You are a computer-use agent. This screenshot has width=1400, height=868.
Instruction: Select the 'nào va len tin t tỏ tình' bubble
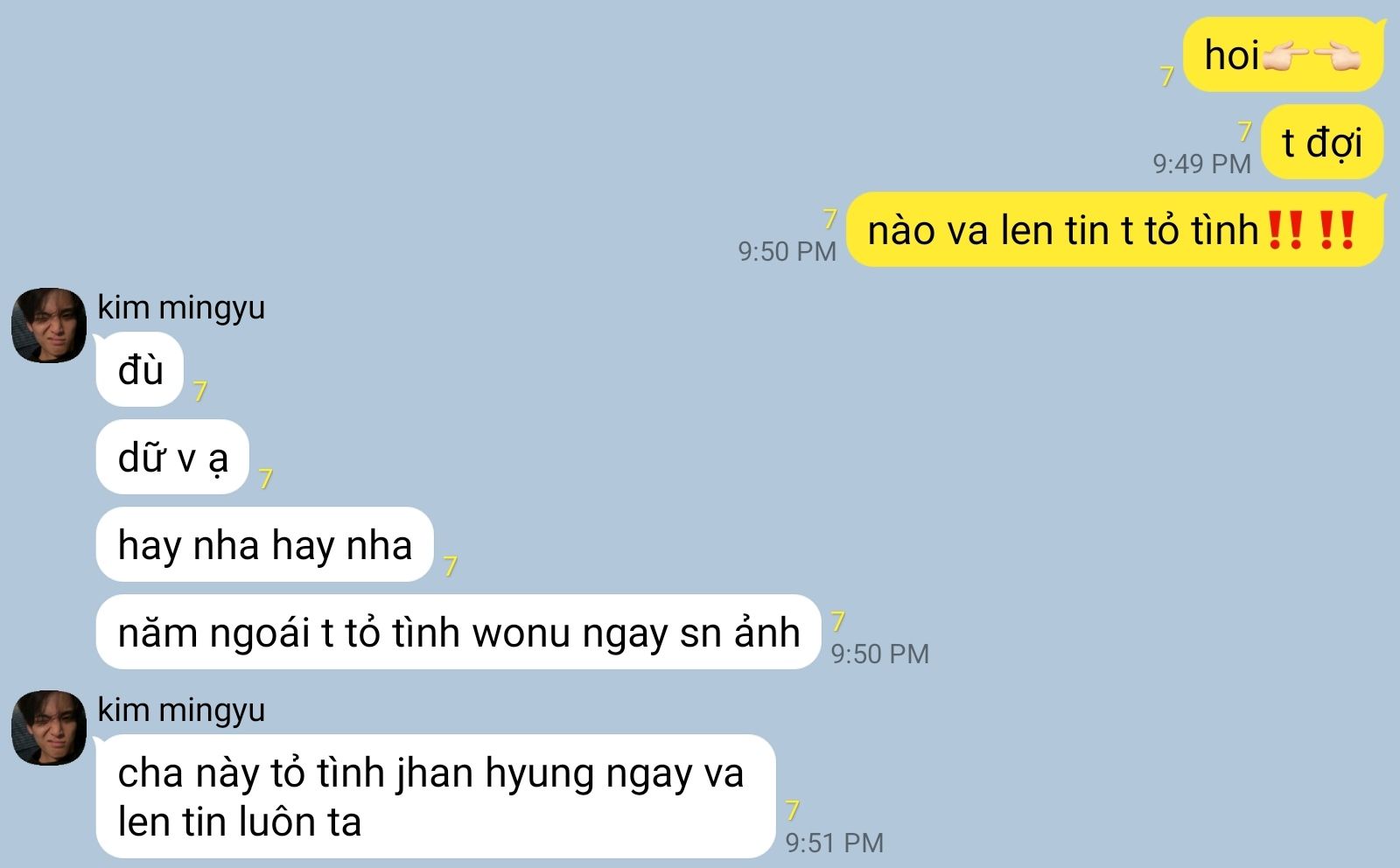click(1115, 229)
